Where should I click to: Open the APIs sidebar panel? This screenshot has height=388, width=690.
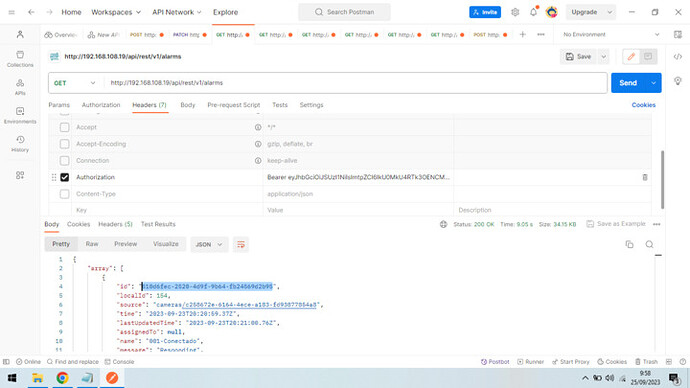[20, 87]
